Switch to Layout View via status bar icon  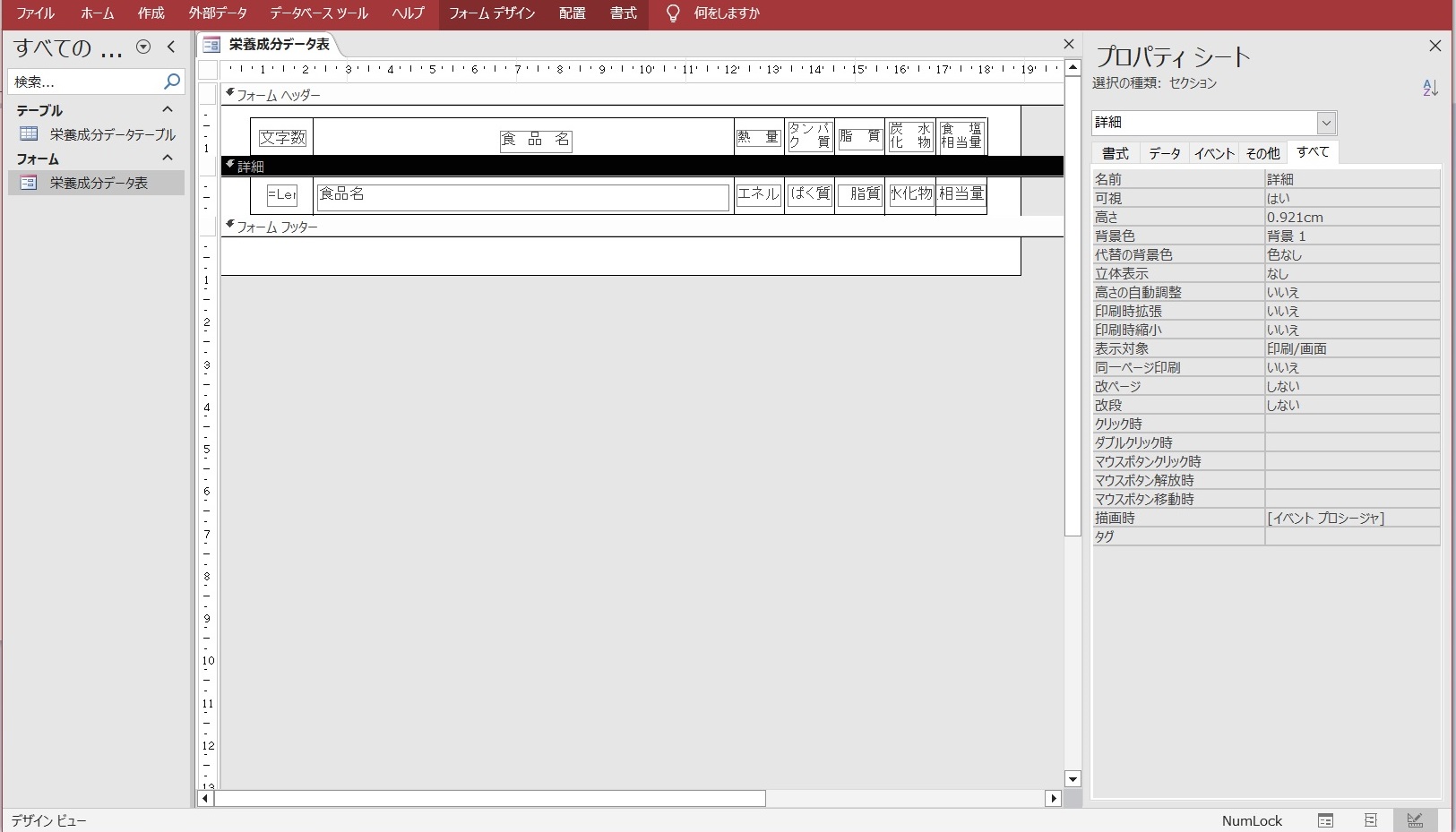click(x=1370, y=820)
